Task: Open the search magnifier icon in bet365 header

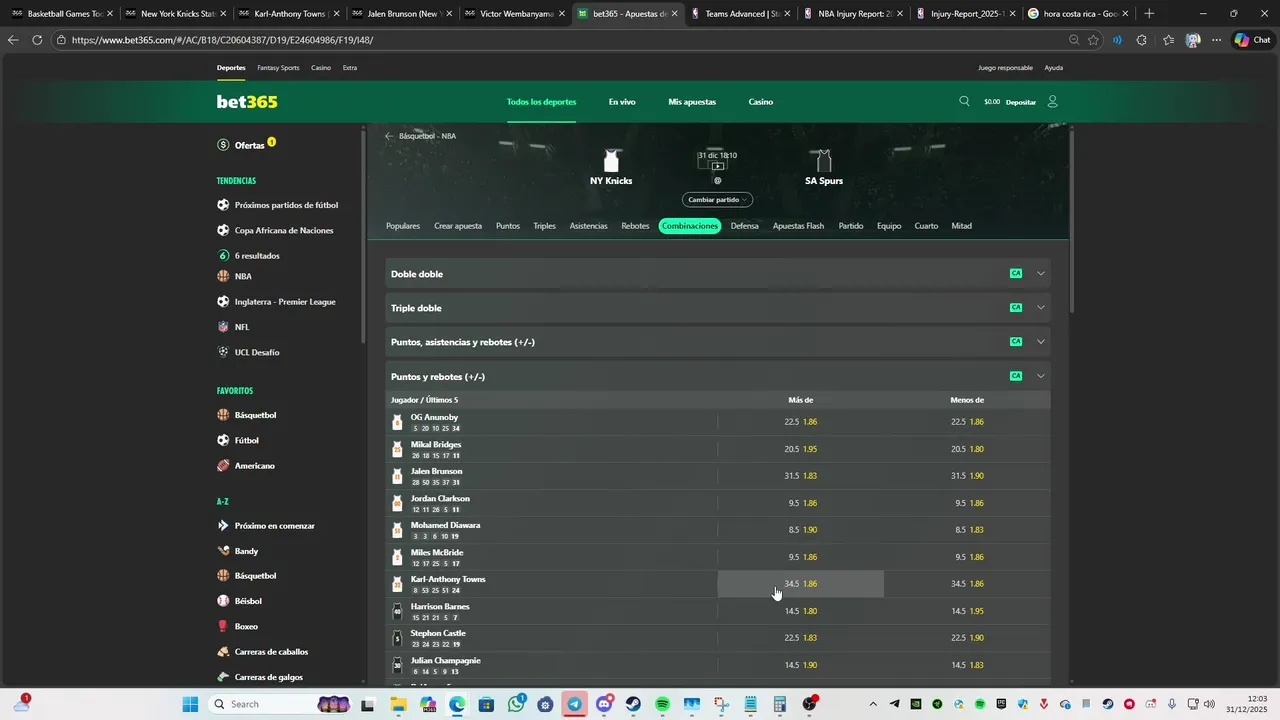Action: click(964, 101)
